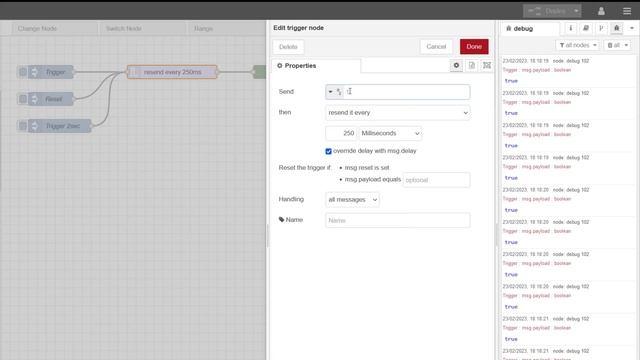Open the debug sidebar tab
This screenshot has height=360, width=640.
(x=530, y=29)
